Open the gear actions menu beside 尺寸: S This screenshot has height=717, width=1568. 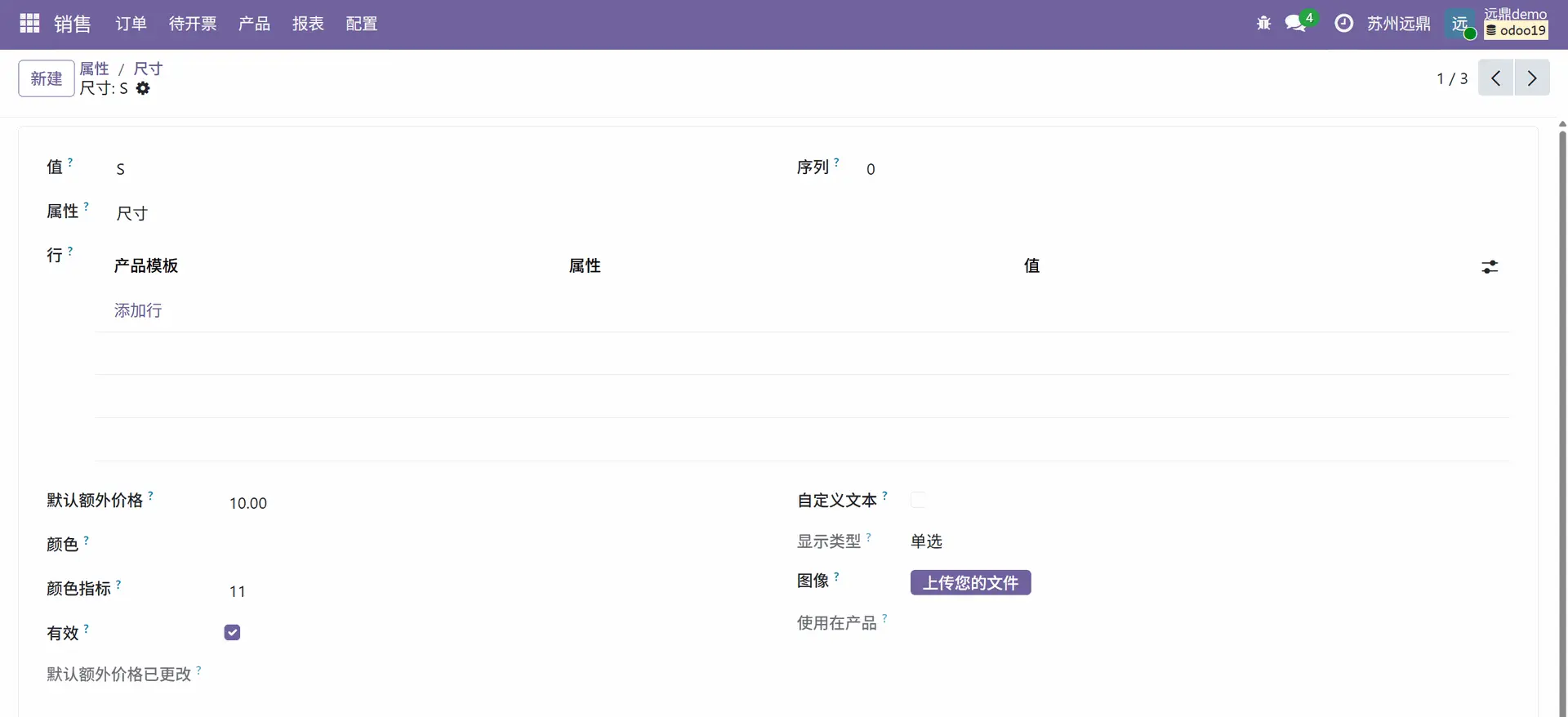(143, 88)
